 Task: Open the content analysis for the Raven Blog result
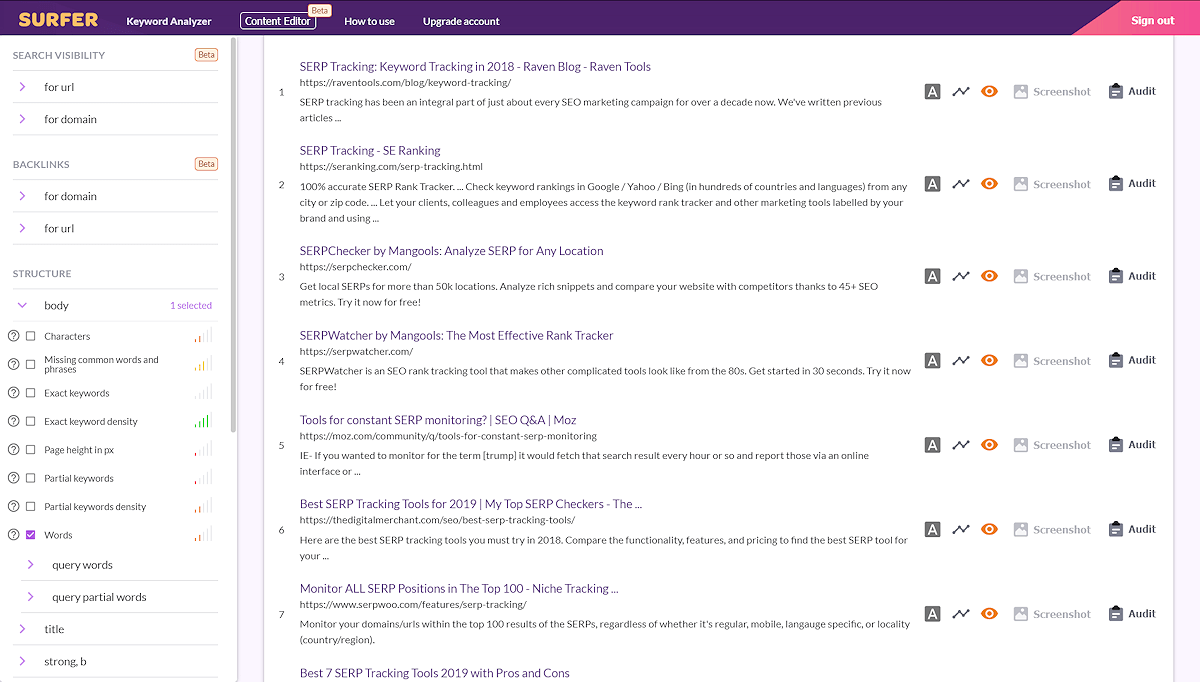pos(932,91)
